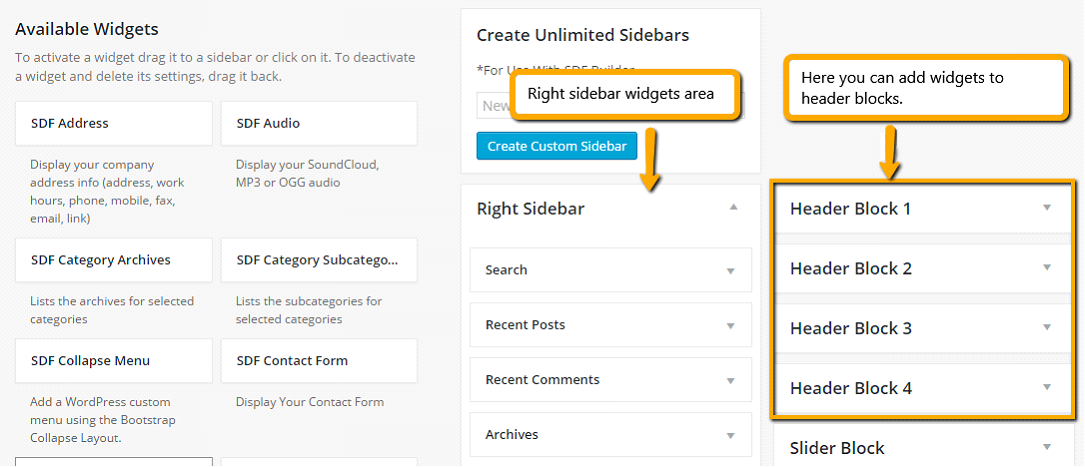Open the Recent Comments widget dropdown arrow

(730, 381)
